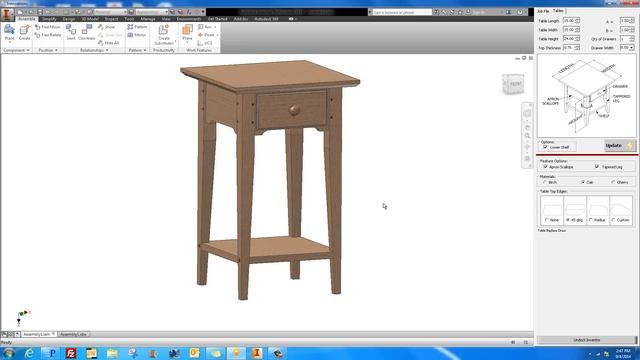Select 45 deg table top edge
The width and height of the screenshot is (640, 360).
(x=568, y=220)
